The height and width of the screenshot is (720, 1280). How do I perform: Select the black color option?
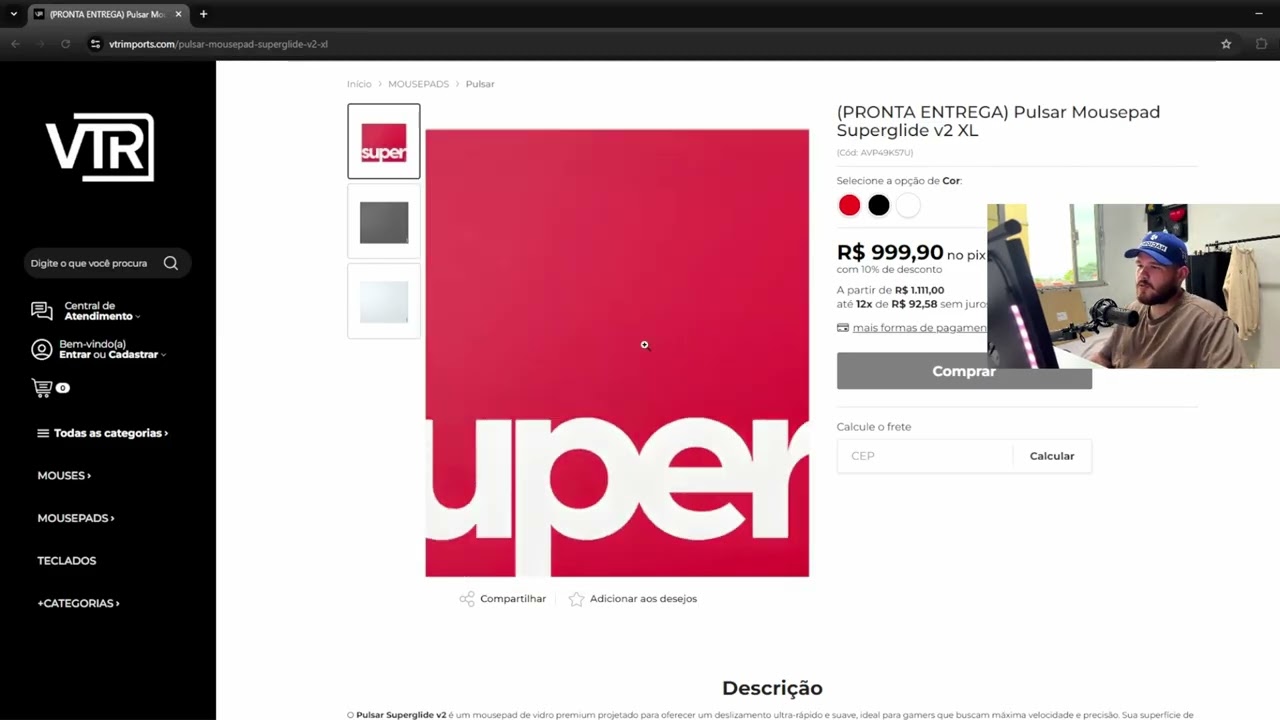pos(878,205)
